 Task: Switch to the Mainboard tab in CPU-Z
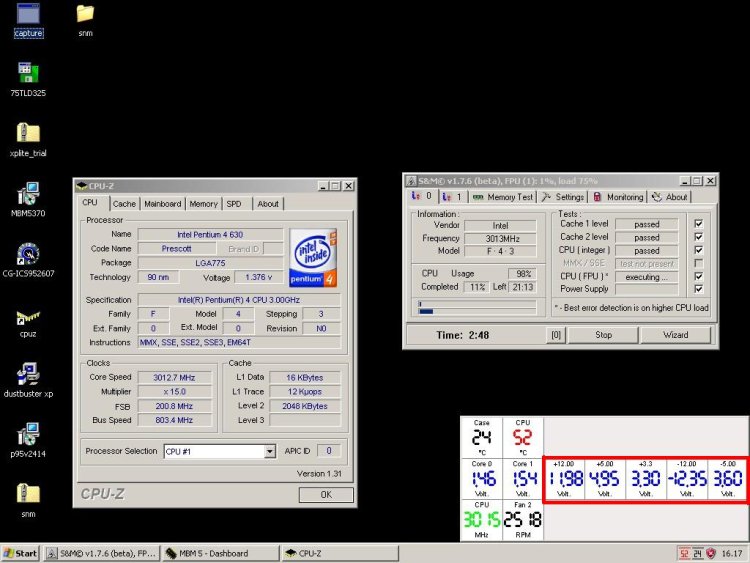pyautogui.click(x=162, y=204)
